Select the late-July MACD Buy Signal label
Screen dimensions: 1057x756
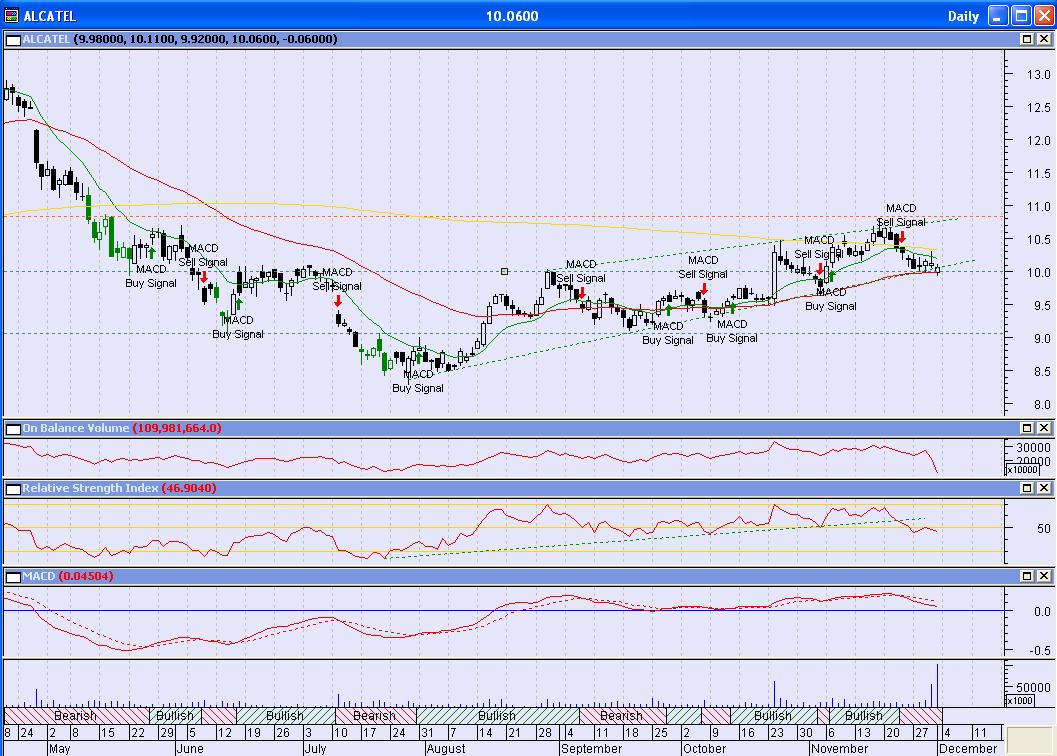pos(418,381)
